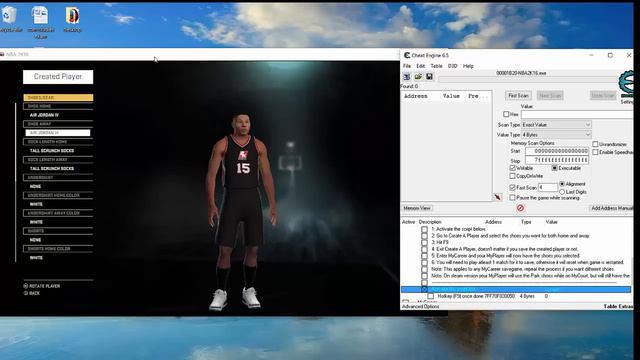The image size is (640, 360).
Task: Toggle the Fast Scan checkbox
Action: tap(513, 187)
